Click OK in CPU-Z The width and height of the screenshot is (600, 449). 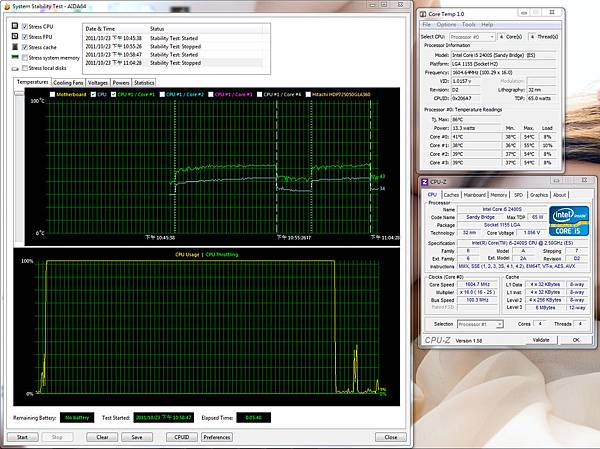pyautogui.click(x=576, y=340)
